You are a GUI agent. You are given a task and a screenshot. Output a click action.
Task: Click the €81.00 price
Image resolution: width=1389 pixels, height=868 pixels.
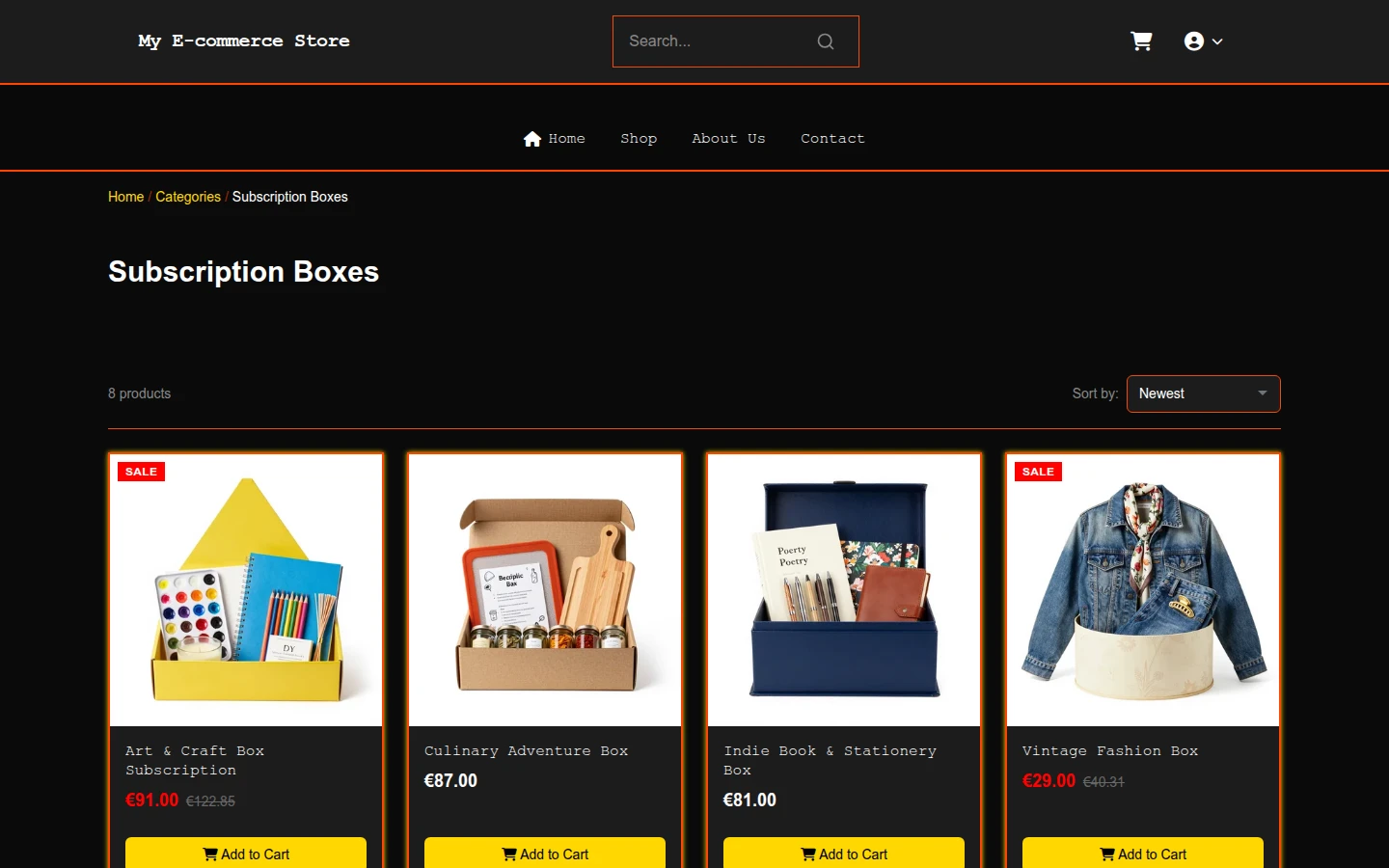click(749, 800)
